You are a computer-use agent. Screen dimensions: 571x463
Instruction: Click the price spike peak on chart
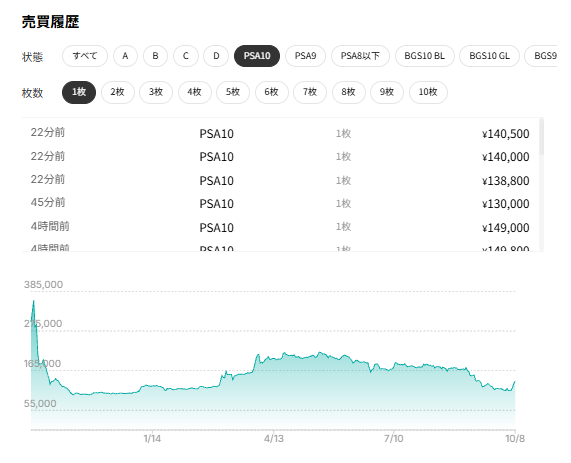(x=34, y=301)
